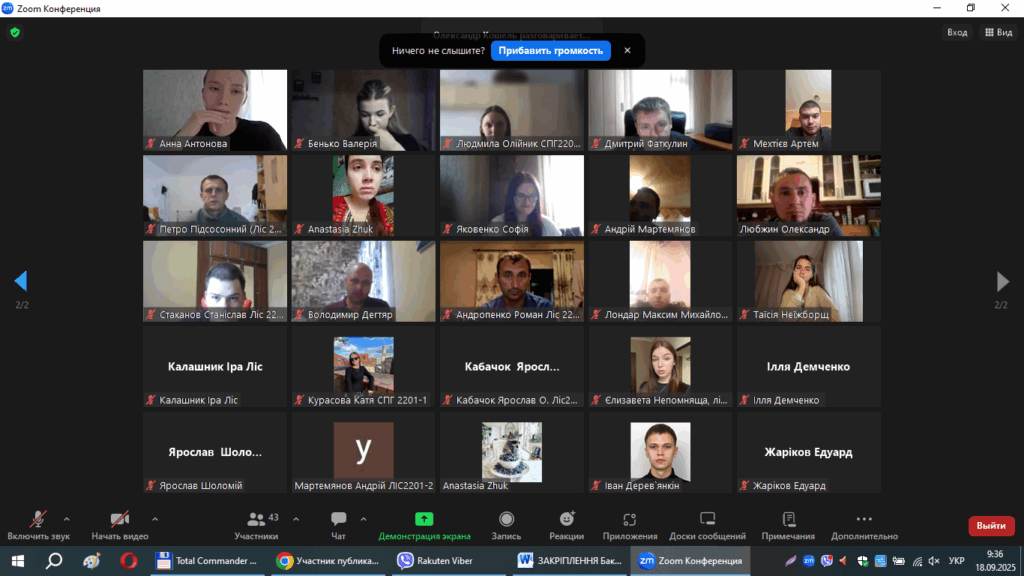1024x576 pixels.
Task: Open the Вид view layout menu
Action: [x=998, y=32]
